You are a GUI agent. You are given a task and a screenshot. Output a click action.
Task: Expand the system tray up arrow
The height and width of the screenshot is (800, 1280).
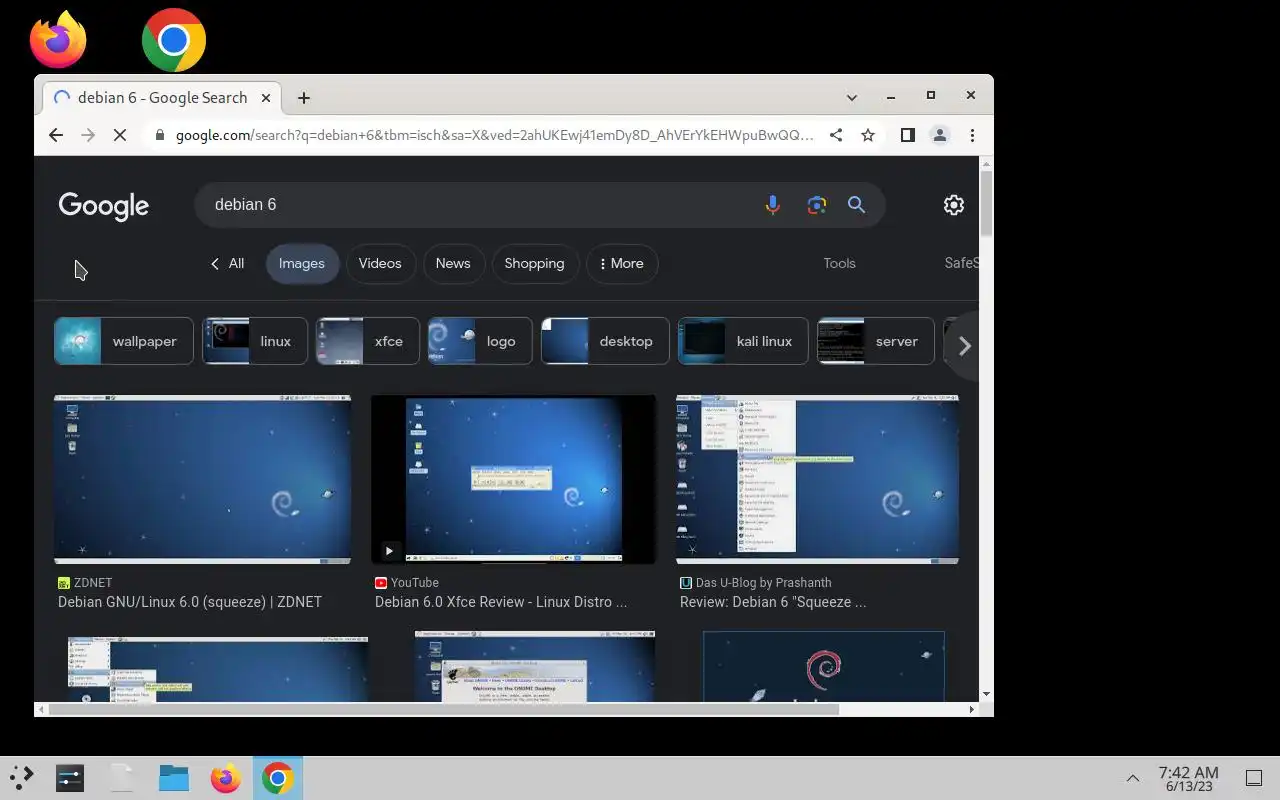tap(1133, 778)
